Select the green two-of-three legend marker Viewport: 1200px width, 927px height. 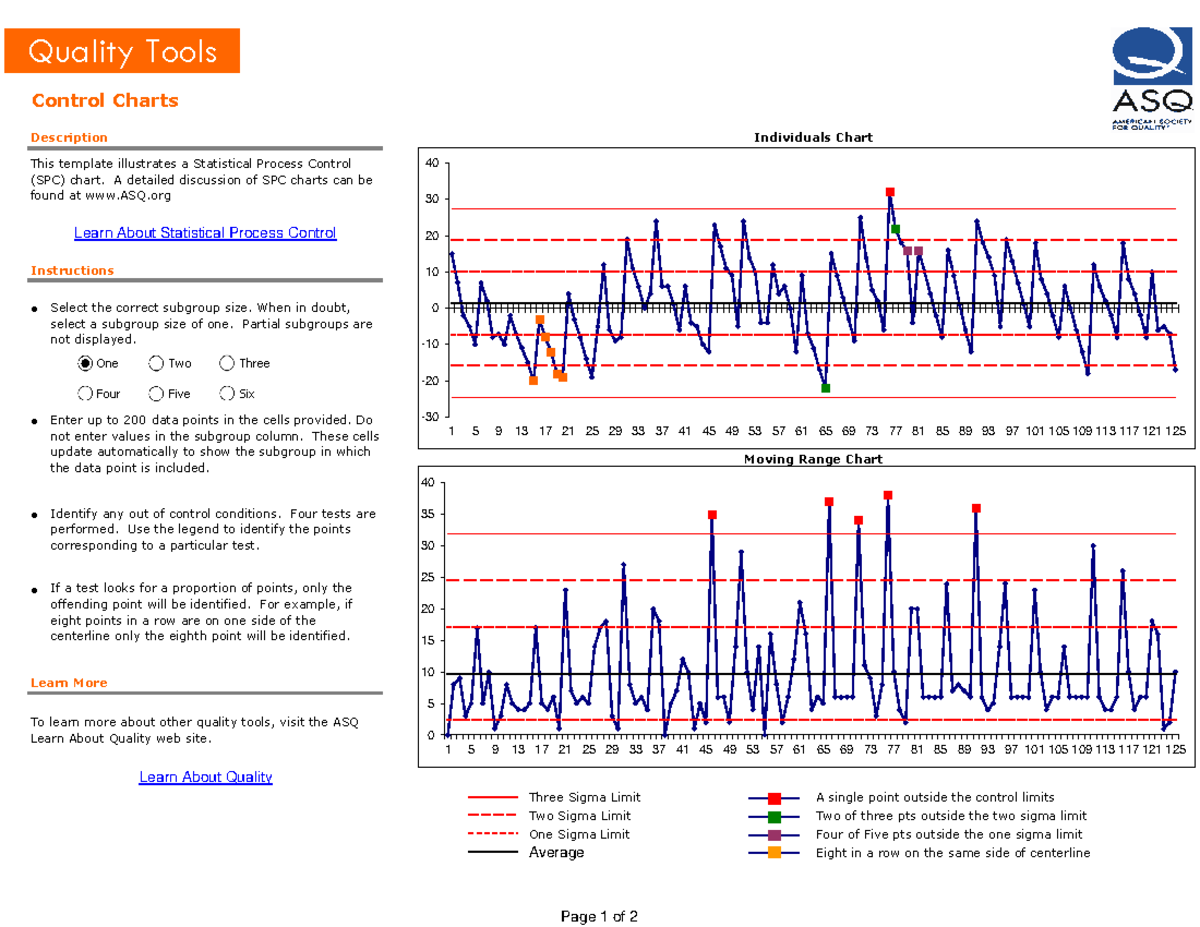774,816
